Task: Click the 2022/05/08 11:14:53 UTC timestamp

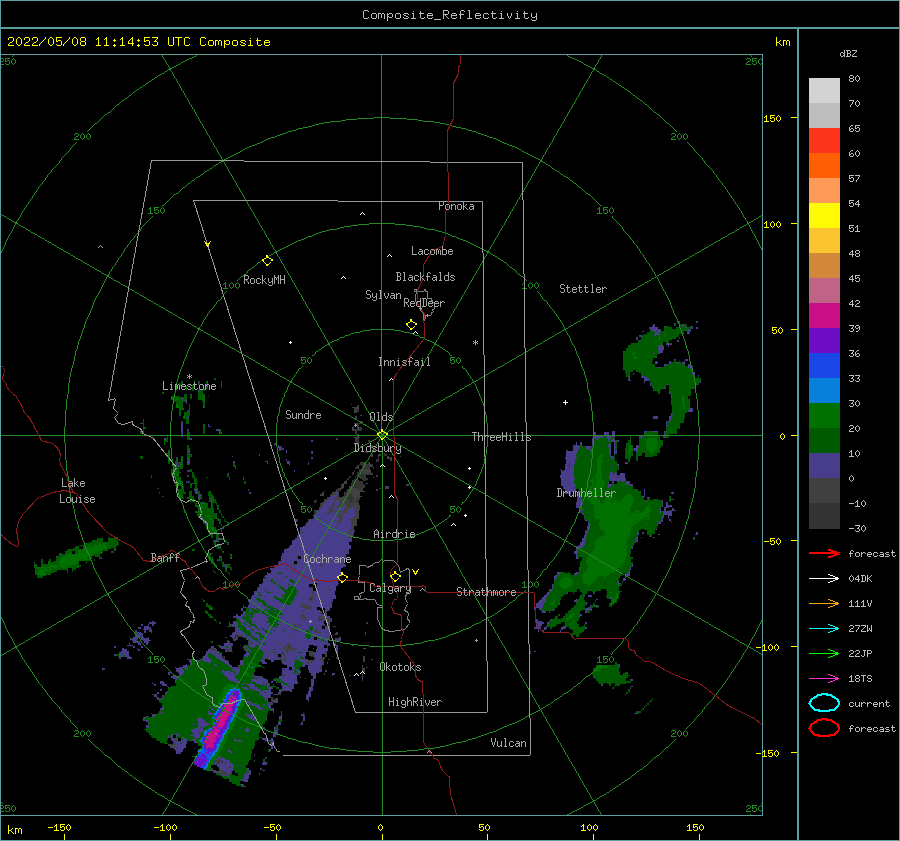Action: click(139, 42)
